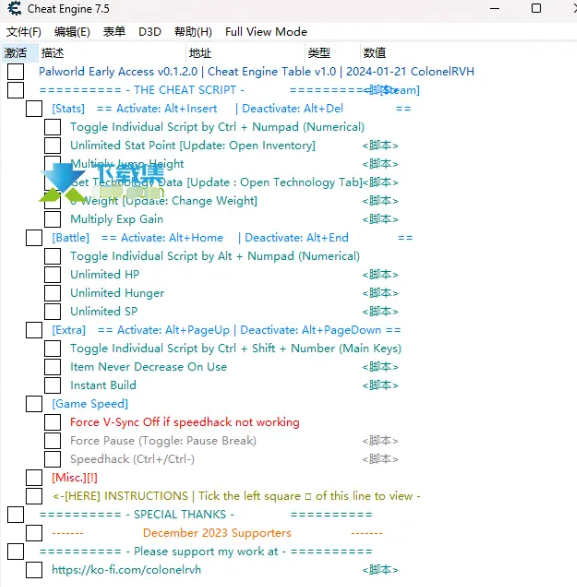
Task: Sort by the 类型 column header
Action: [333, 53]
